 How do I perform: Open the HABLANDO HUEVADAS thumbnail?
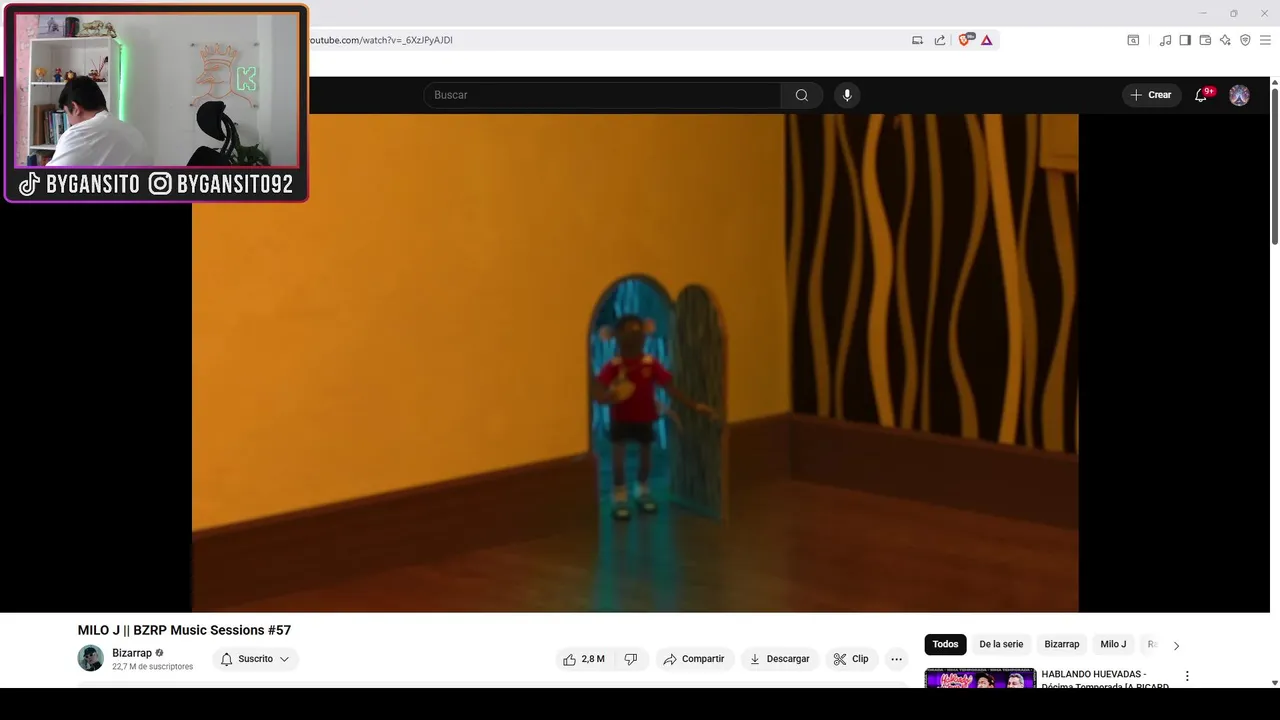[x=980, y=679]
